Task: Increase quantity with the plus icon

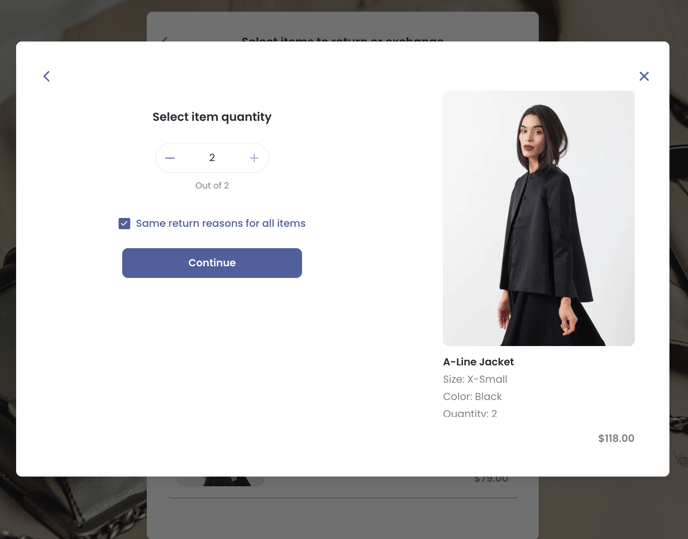Action: (254, 158)
